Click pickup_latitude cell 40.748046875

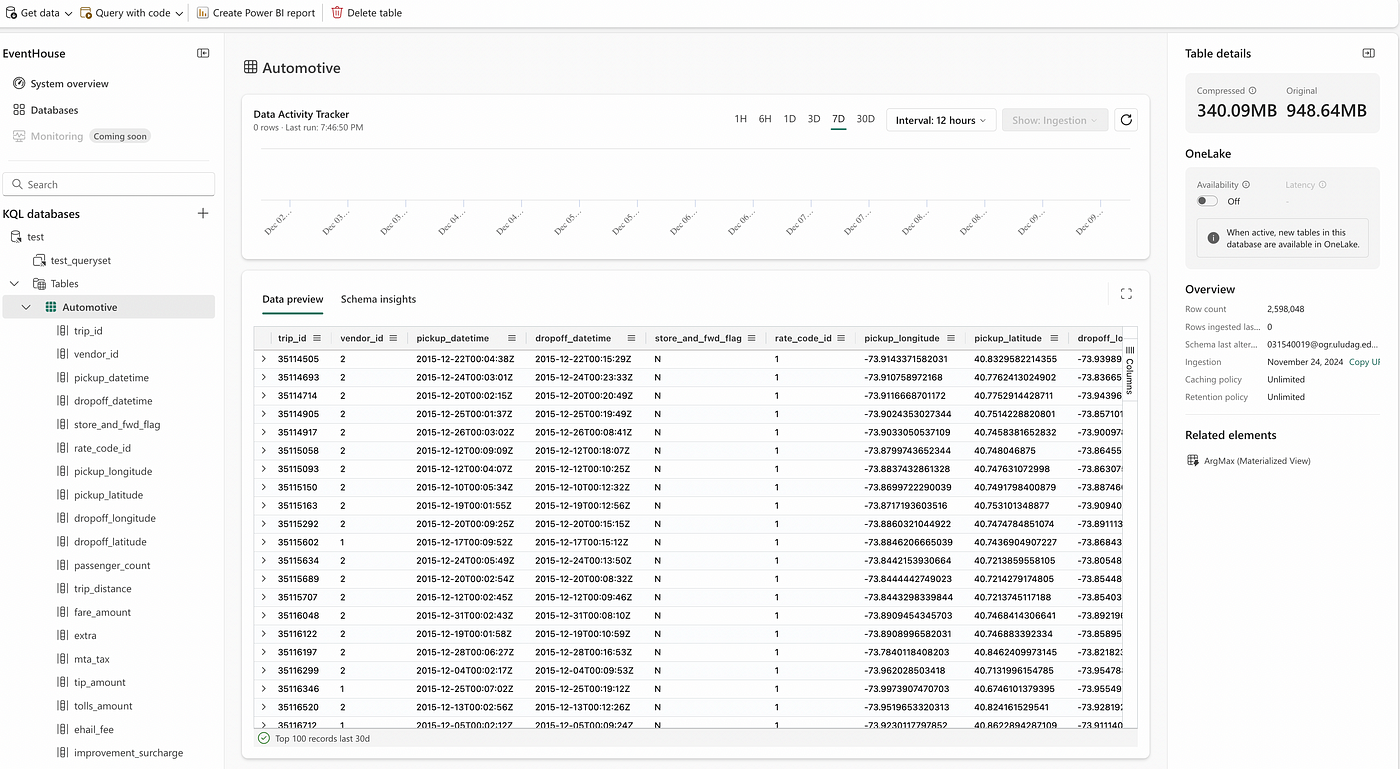(1005, 450)
